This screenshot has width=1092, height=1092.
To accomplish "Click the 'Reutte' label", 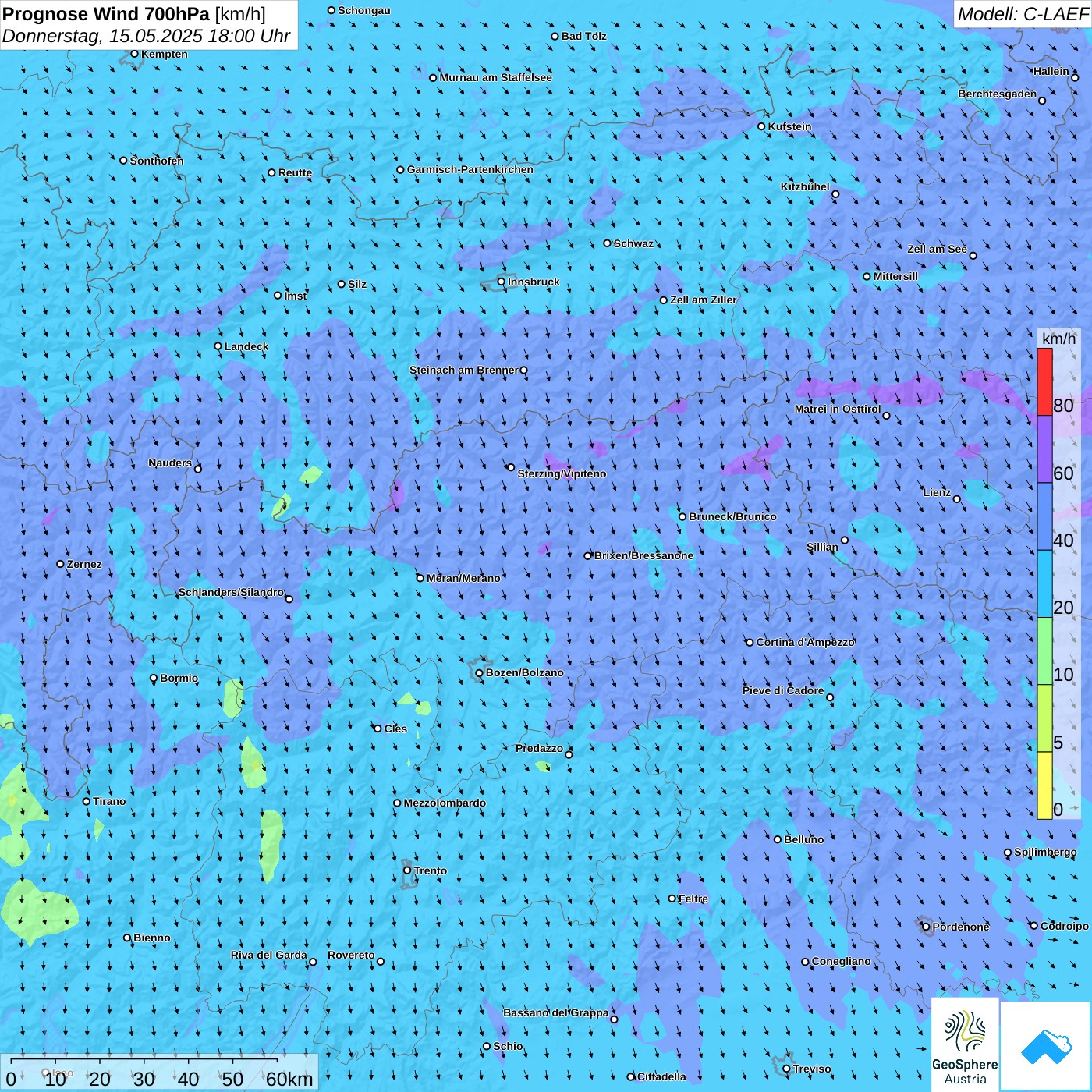I will pos(295,172).
